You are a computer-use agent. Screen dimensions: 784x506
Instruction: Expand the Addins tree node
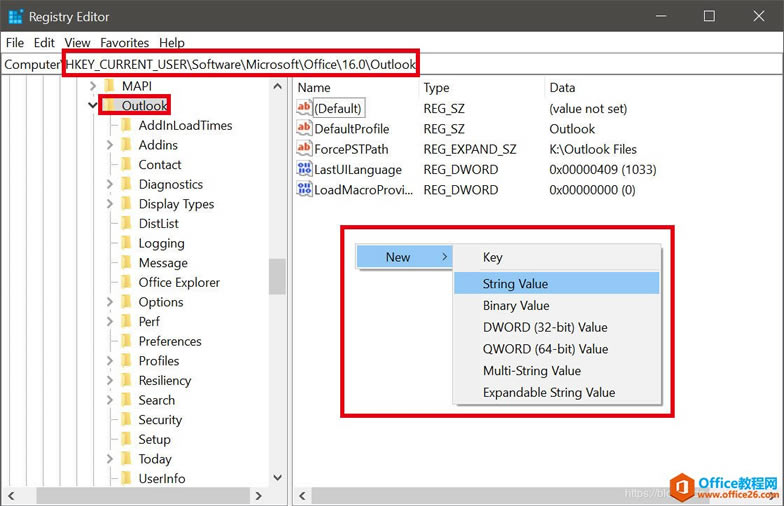pyautogui.click(x=110, y=145)
